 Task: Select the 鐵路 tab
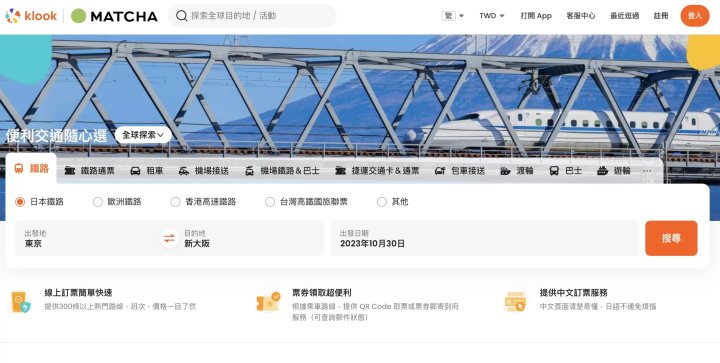coord(31,168)
